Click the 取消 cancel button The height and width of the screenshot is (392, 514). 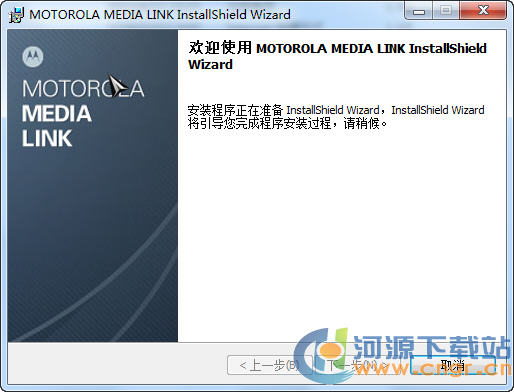(x=453, y=365)
